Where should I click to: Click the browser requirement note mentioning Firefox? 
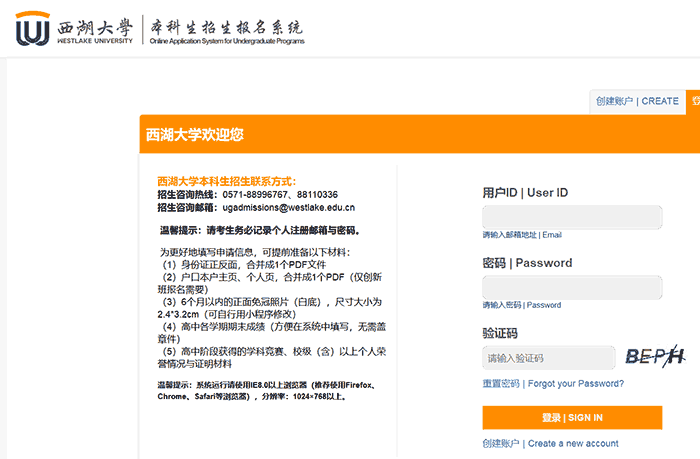267,391
